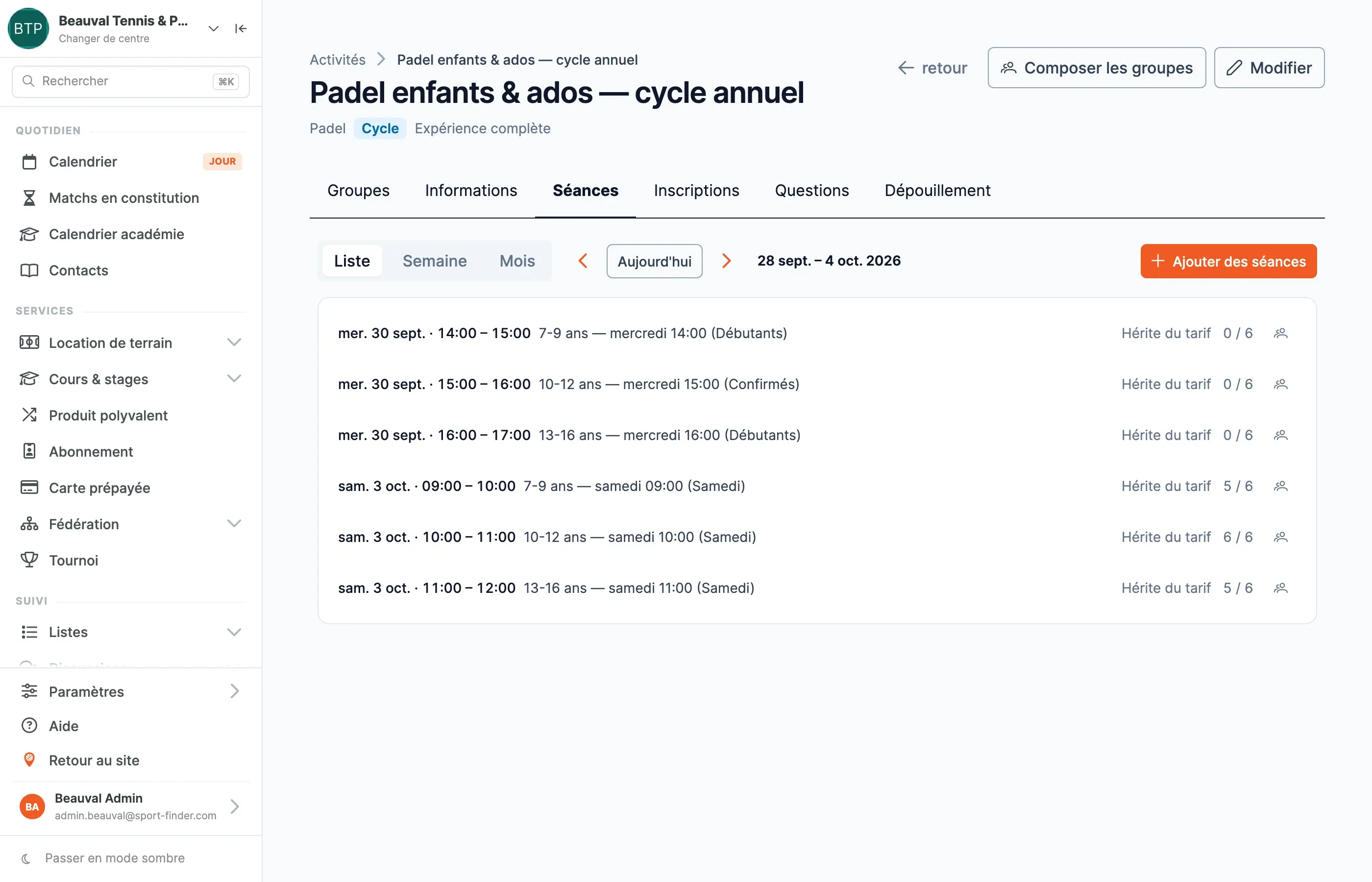Show participants for the 13-16 ans samedi 11:00 session
This screenshot has width=1372, height=882.
1280,588
